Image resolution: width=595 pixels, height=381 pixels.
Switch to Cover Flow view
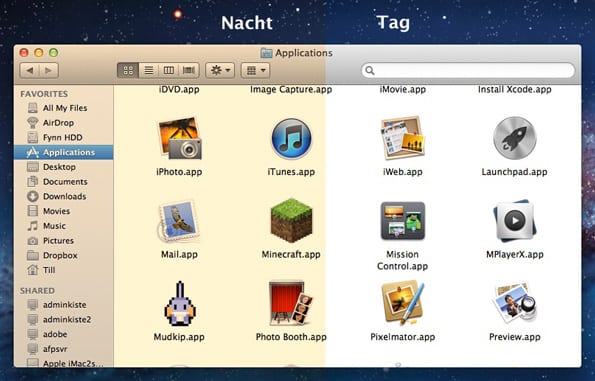[189, 70]
